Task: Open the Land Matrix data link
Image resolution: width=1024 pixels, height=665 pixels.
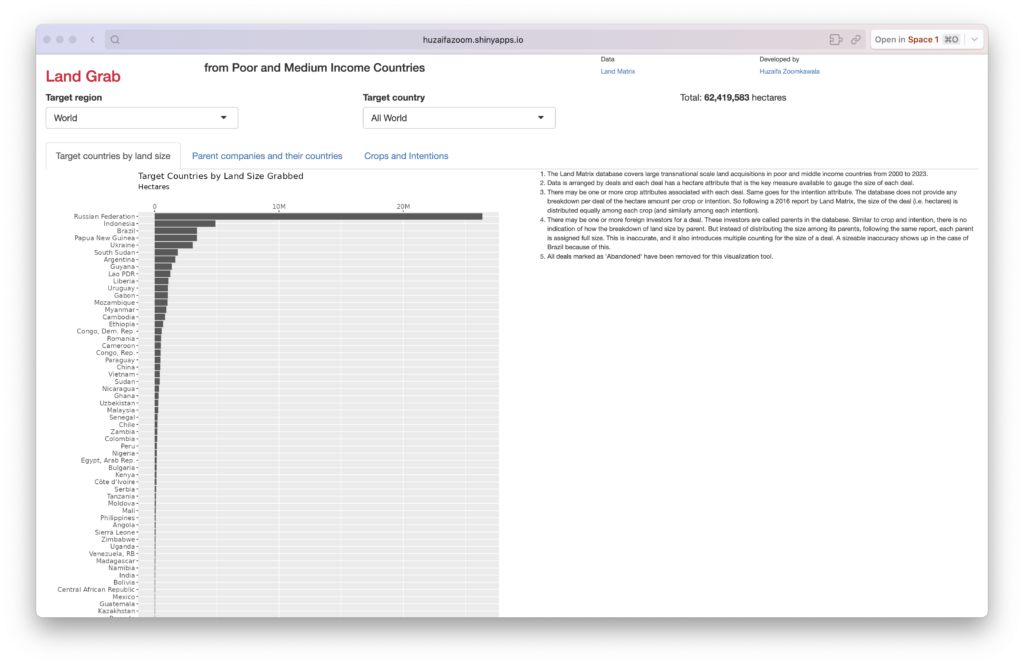Action: click(x=617, y=71)
